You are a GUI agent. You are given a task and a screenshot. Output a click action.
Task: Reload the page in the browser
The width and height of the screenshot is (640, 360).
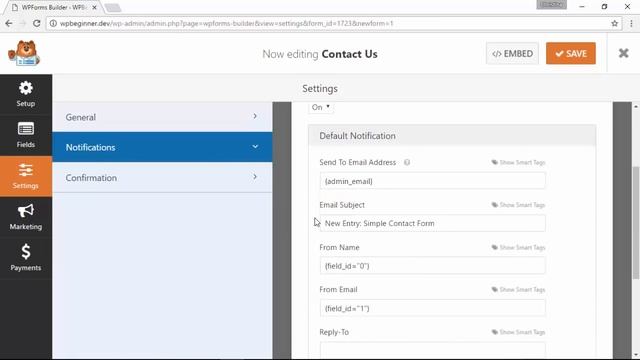(x=36, y=23)
